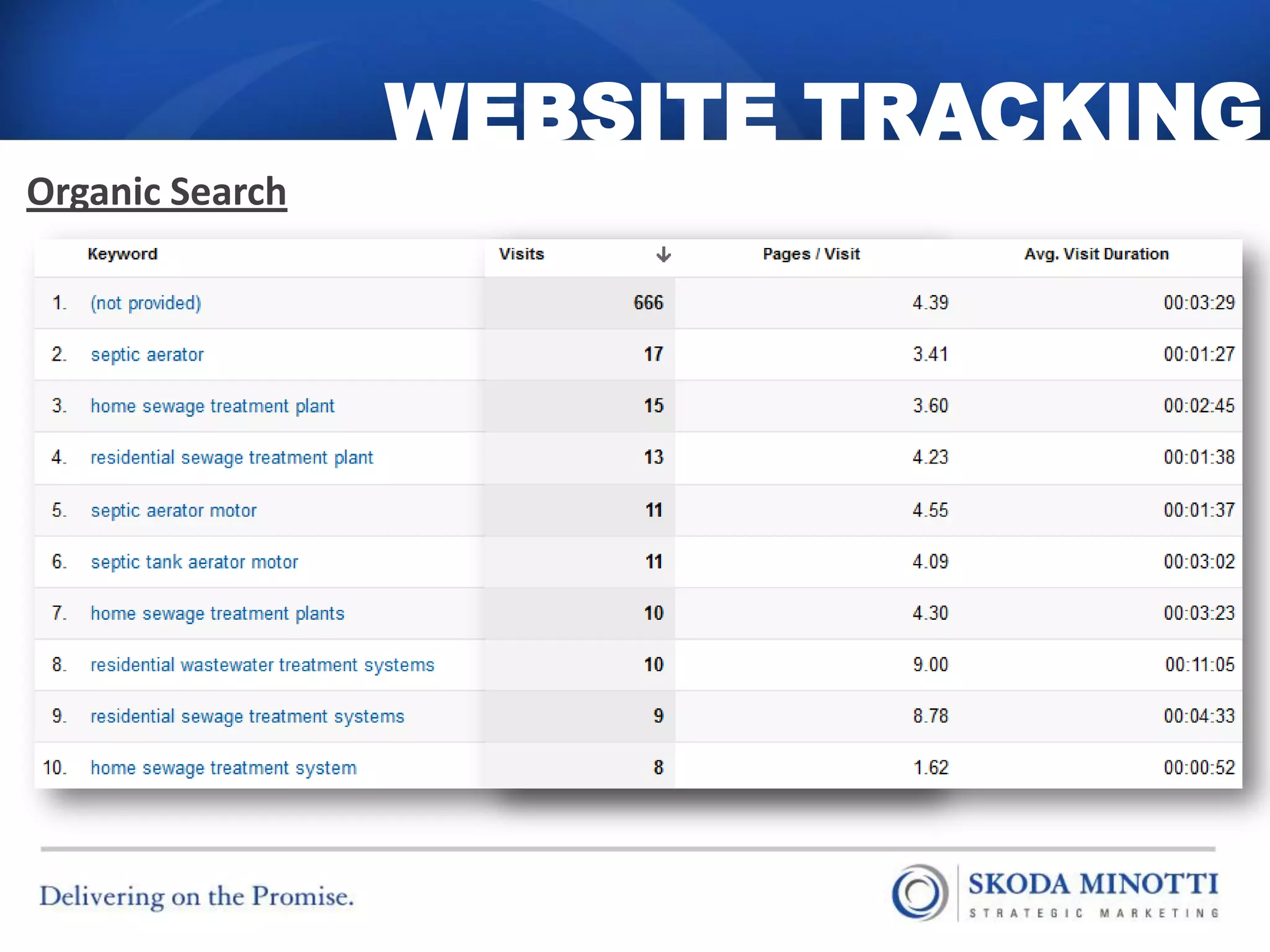The width and height of the screenshot is (1270, 952).
Task: Select pages per visit value 9.00
Action: (930, 664)
